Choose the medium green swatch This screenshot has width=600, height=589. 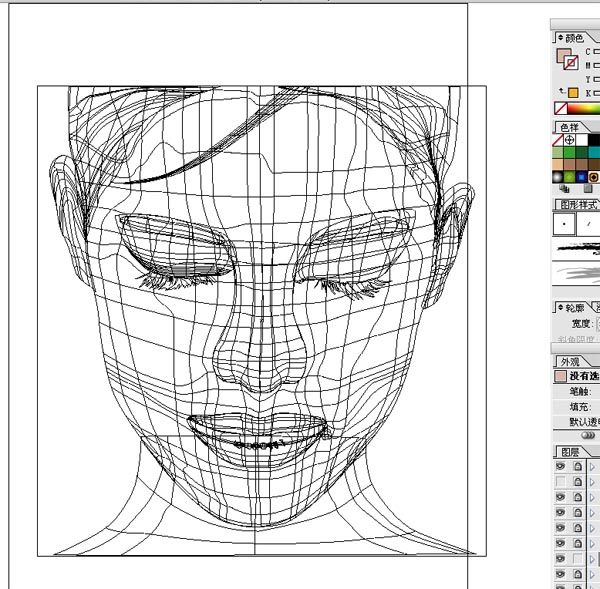pos(569,153)
